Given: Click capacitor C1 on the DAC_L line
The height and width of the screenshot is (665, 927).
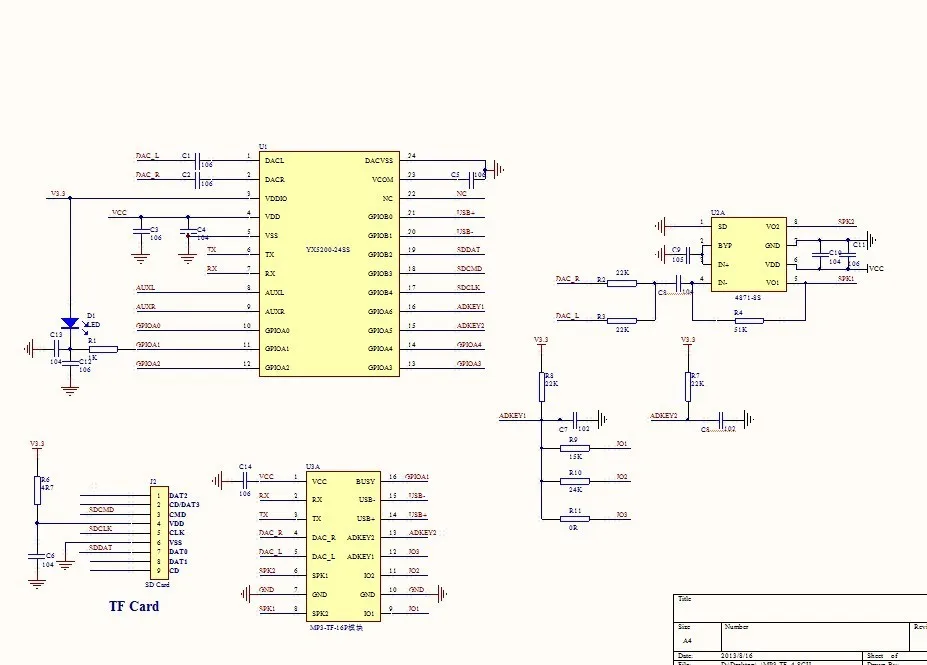Looking at the screenshot, I should [x=198, y=161].
